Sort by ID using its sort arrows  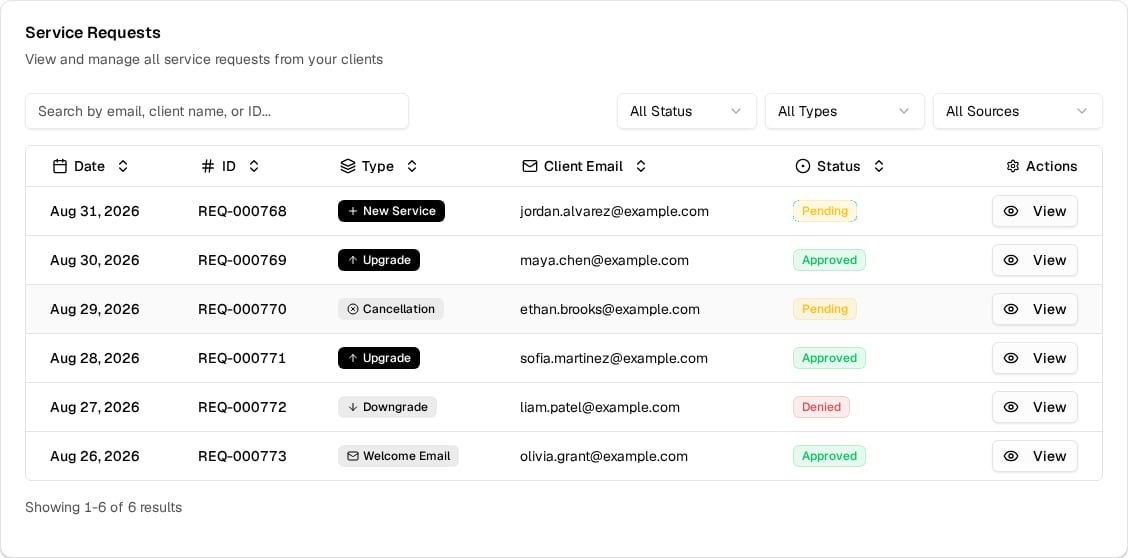(x=254, y=166)
